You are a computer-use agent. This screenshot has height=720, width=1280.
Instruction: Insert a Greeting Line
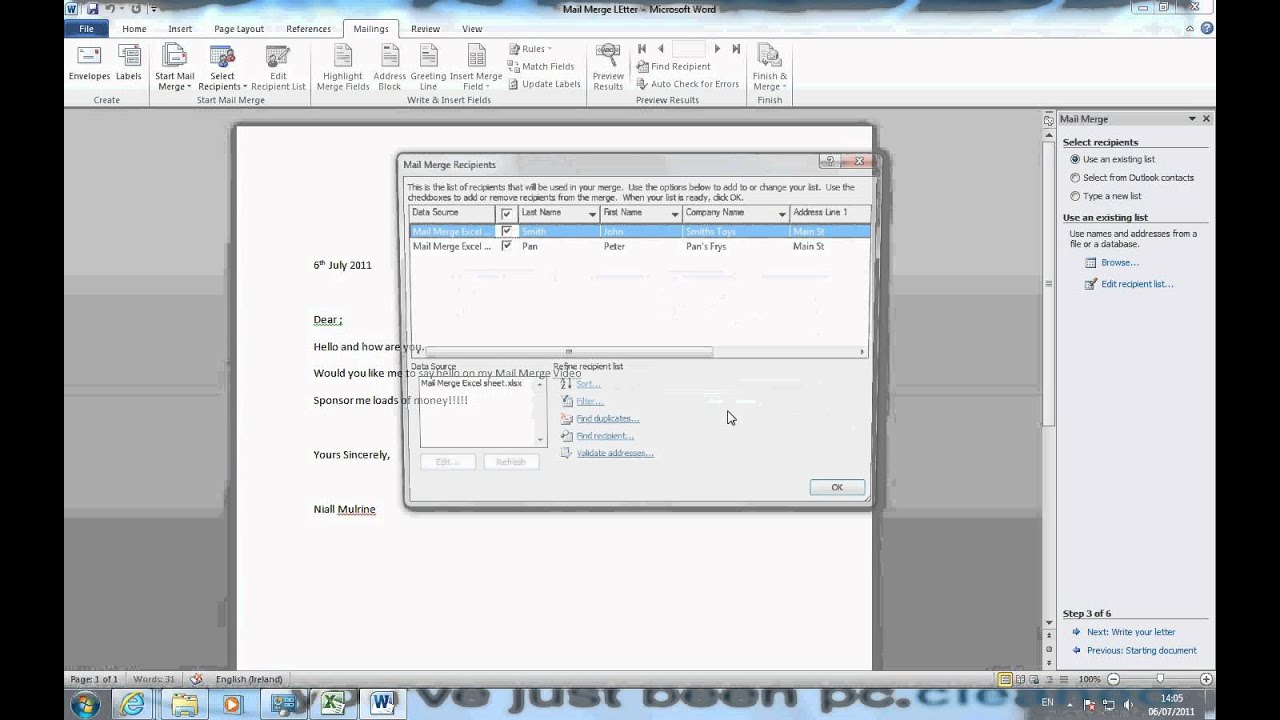428,68
